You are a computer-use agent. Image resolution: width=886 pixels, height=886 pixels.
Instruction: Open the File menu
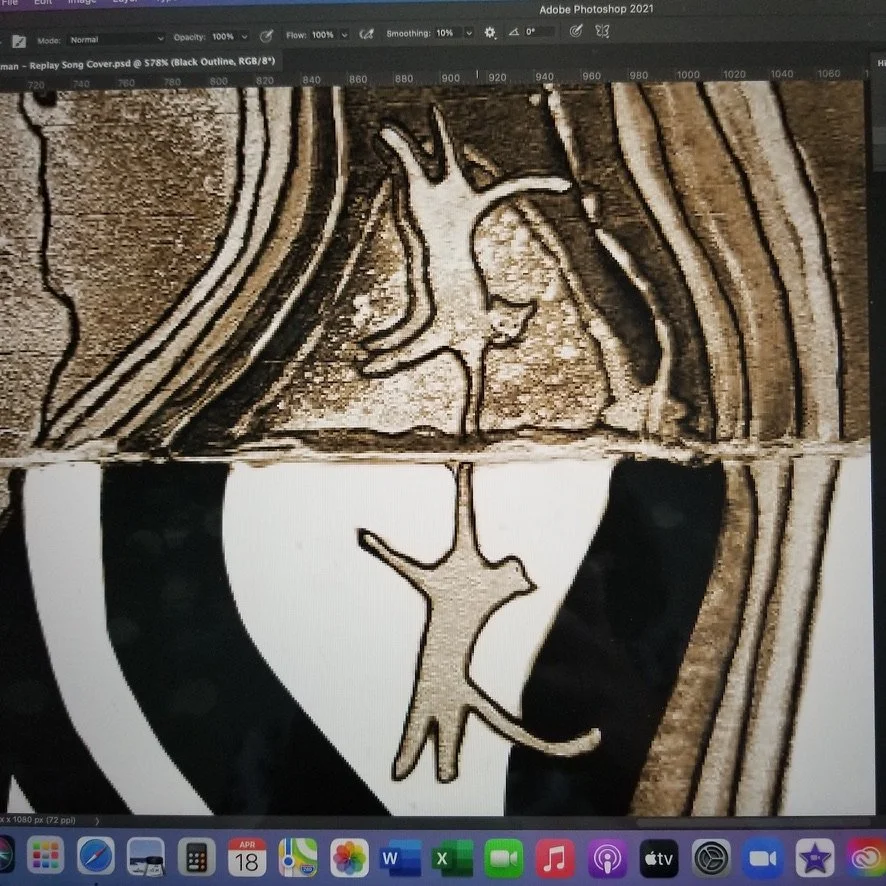click(x=10, y=2)
